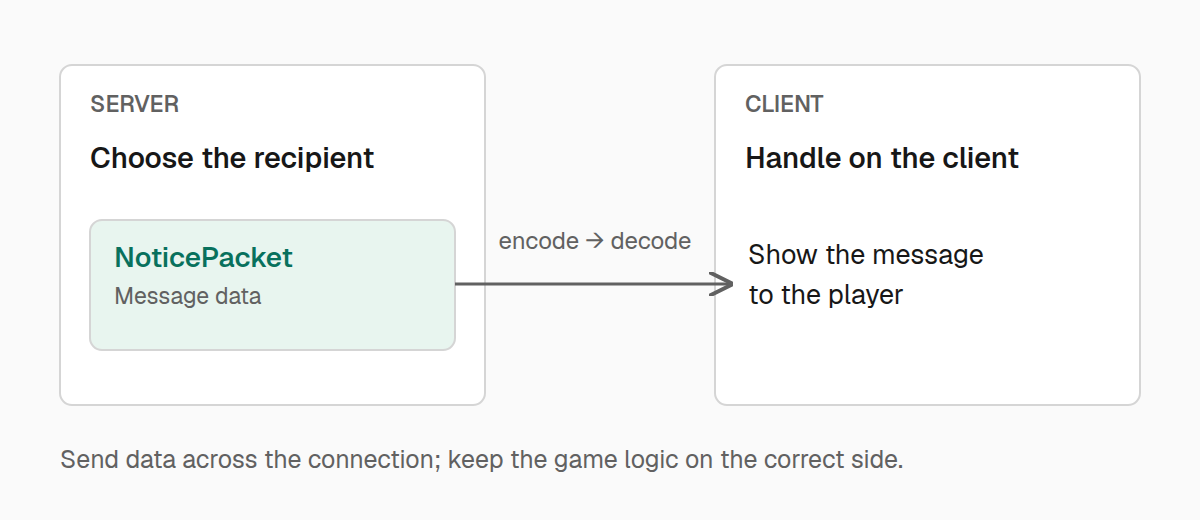1200x520 pixels.
Task: Select the Choose the recipient heading
Action: click(x=232, y=158)
